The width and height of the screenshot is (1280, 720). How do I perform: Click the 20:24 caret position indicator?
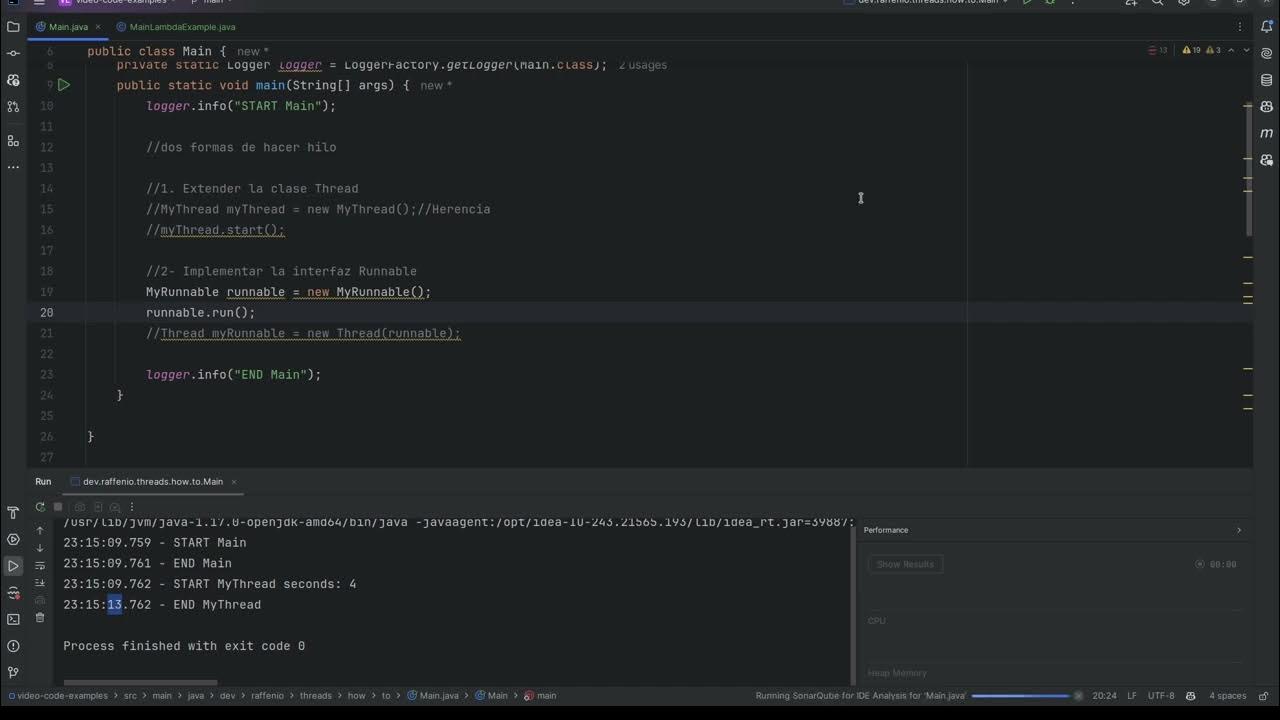(1104, 695)
